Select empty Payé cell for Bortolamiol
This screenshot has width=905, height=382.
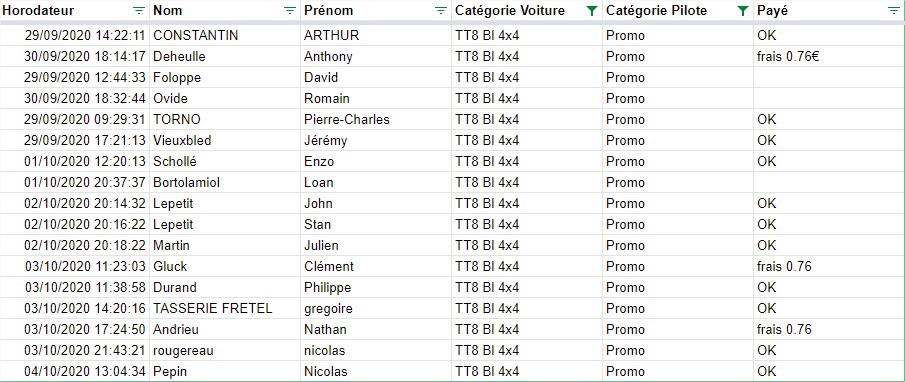(x=829, y=182)
